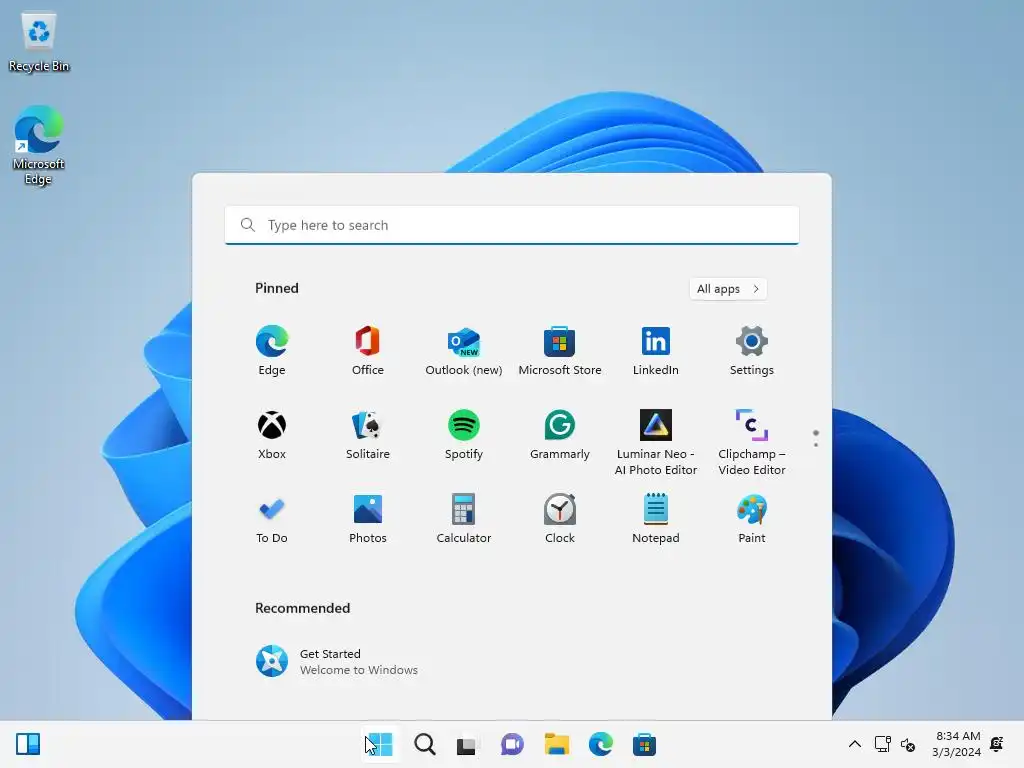The height and width of the screenshot is (768, 1024).
Task: Open the clock showing 8:34 AM
Action: pos(956,744)
